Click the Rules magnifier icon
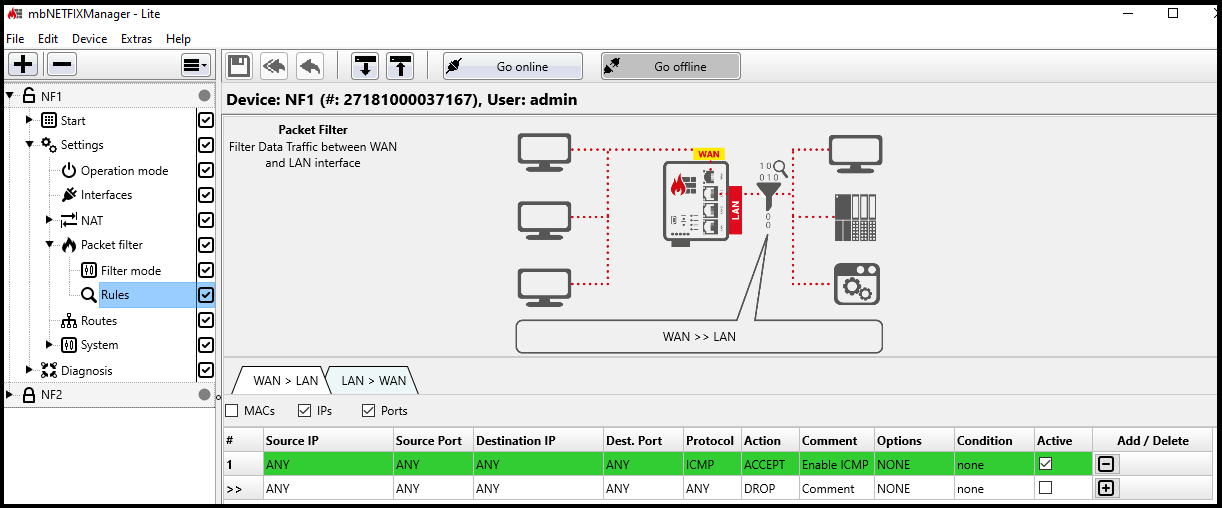The width and height of the screenshot is (1222, 508). [89, 295]
